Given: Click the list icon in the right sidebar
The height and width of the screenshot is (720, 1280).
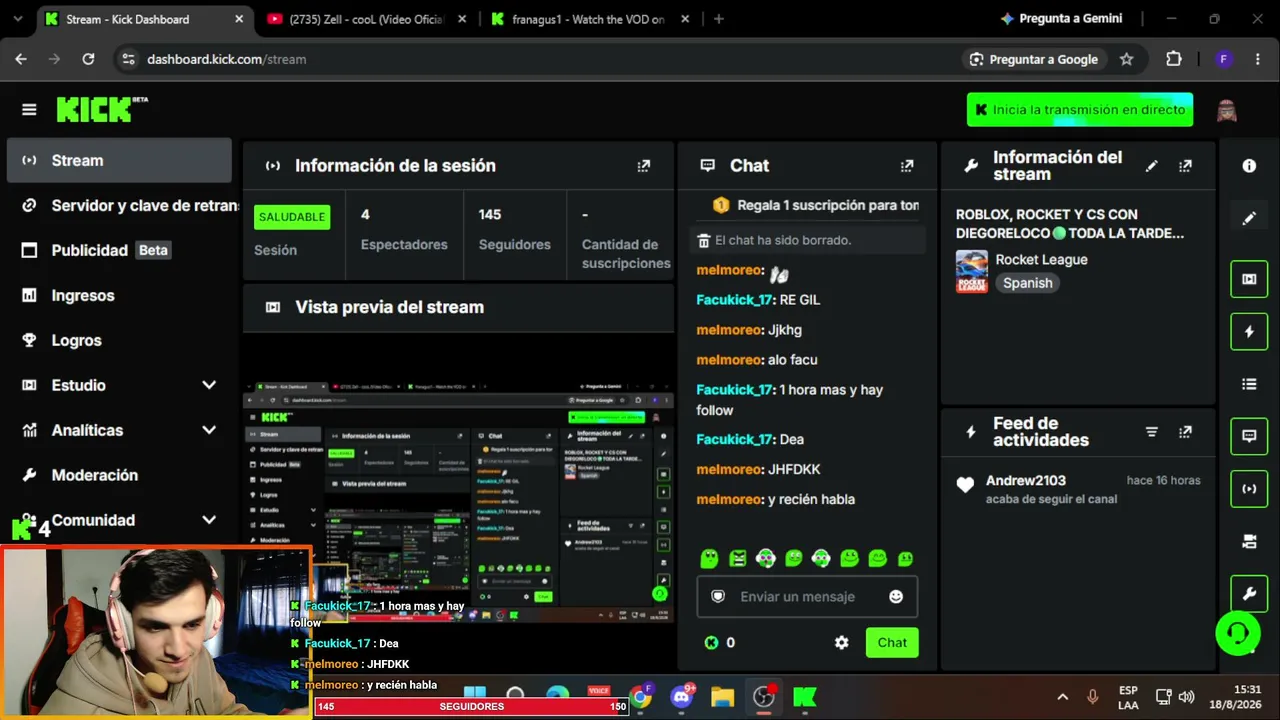Looking at the screenshot, I should pos(1249,384).
